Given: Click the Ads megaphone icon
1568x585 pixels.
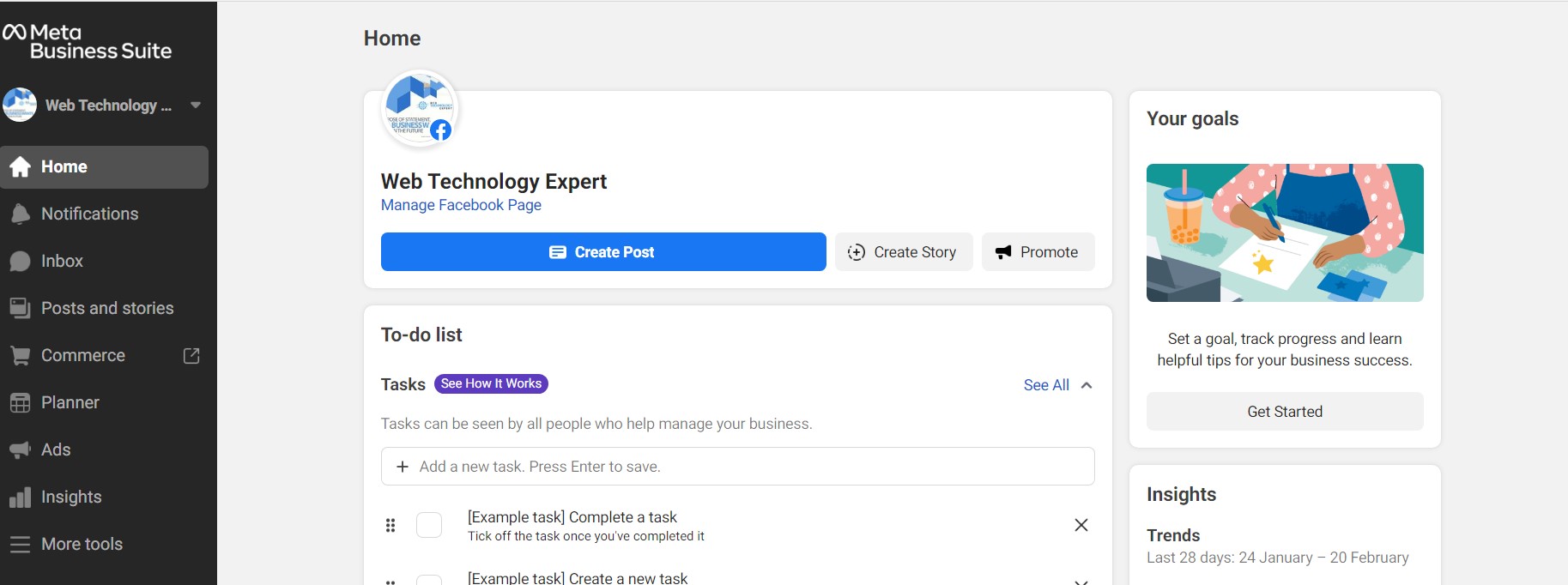Looking at the screenshot, I should (21, 449).
